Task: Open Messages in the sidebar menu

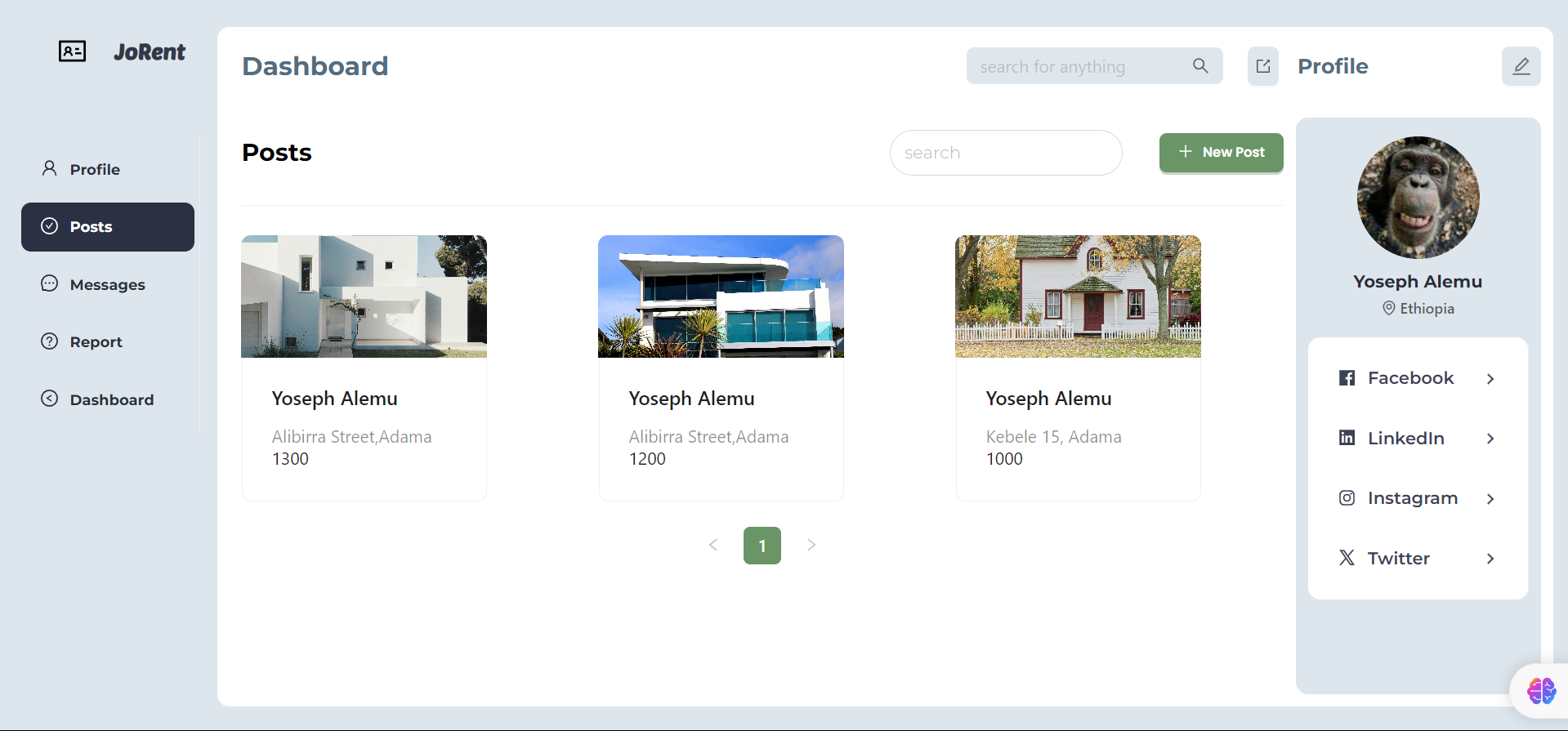Action: pyautogui.click(x=108, y=284)
